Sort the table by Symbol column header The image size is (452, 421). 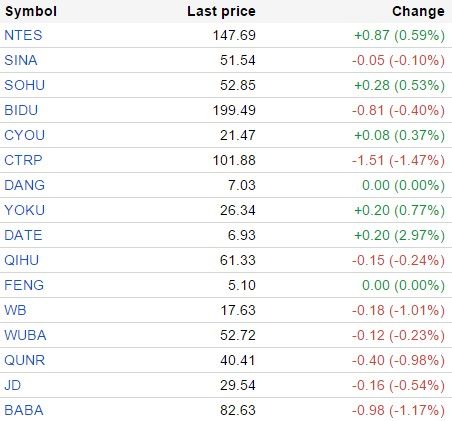click(x=31, y=12)
